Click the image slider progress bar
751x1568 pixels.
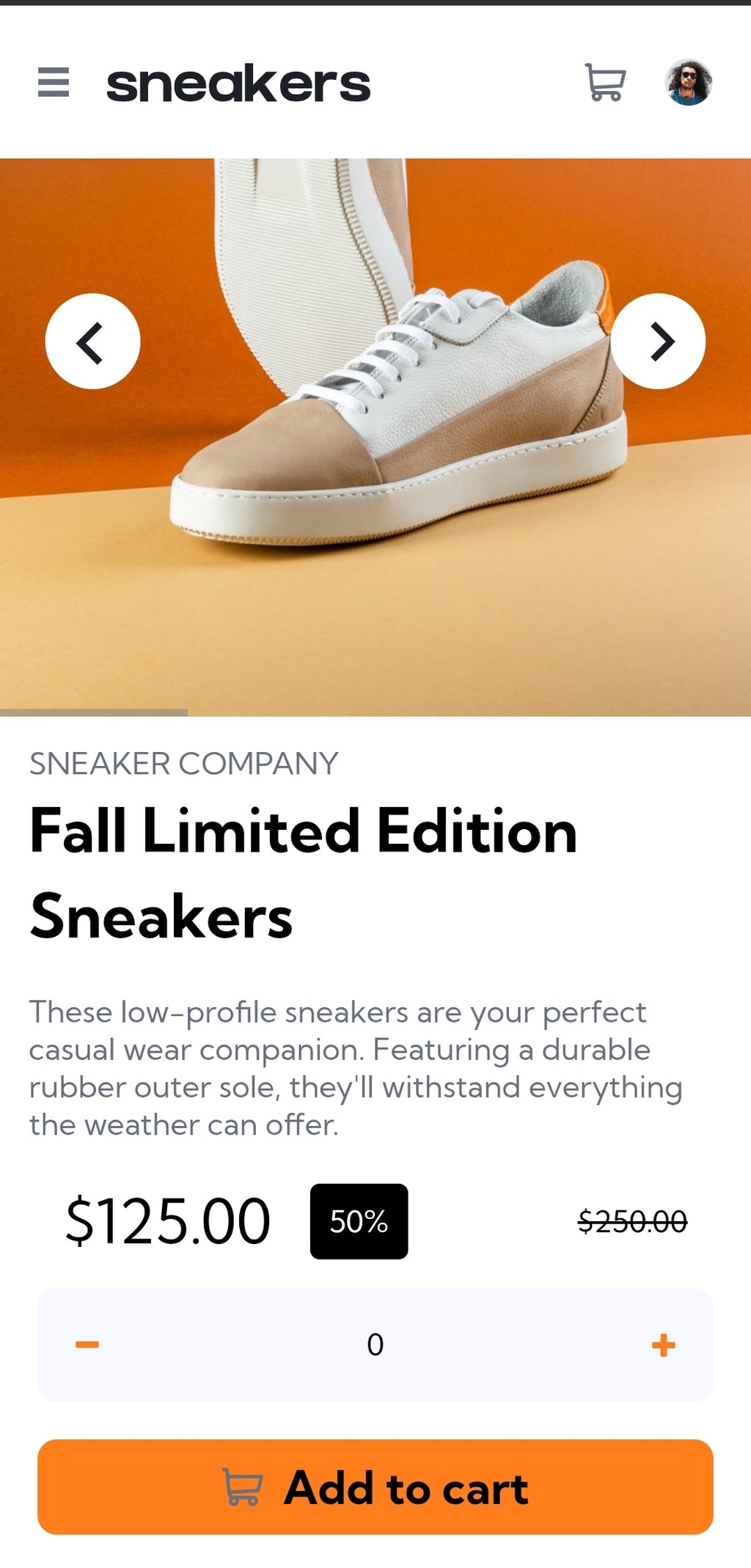(94, 713)
